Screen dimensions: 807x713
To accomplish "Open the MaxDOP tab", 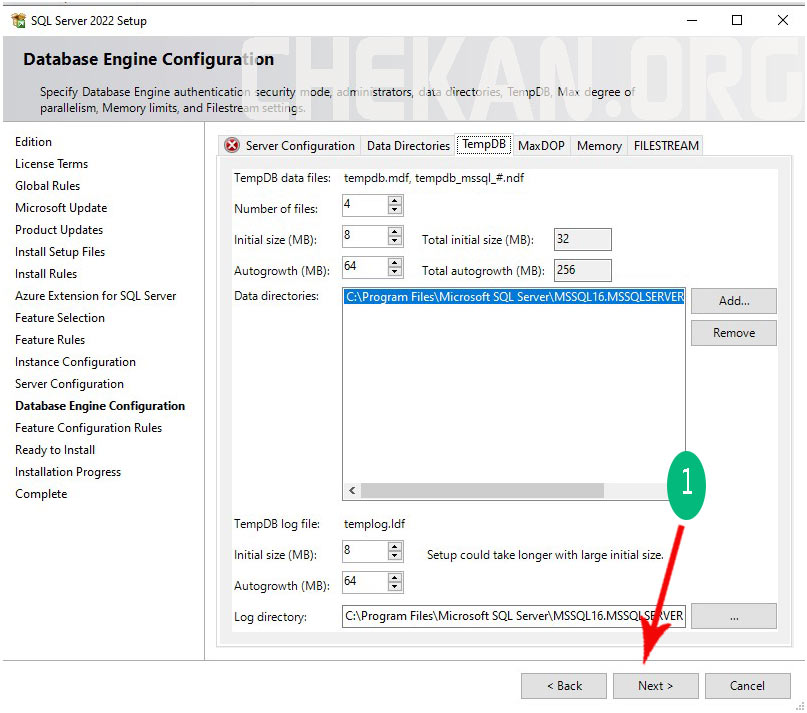I will 541,146.
